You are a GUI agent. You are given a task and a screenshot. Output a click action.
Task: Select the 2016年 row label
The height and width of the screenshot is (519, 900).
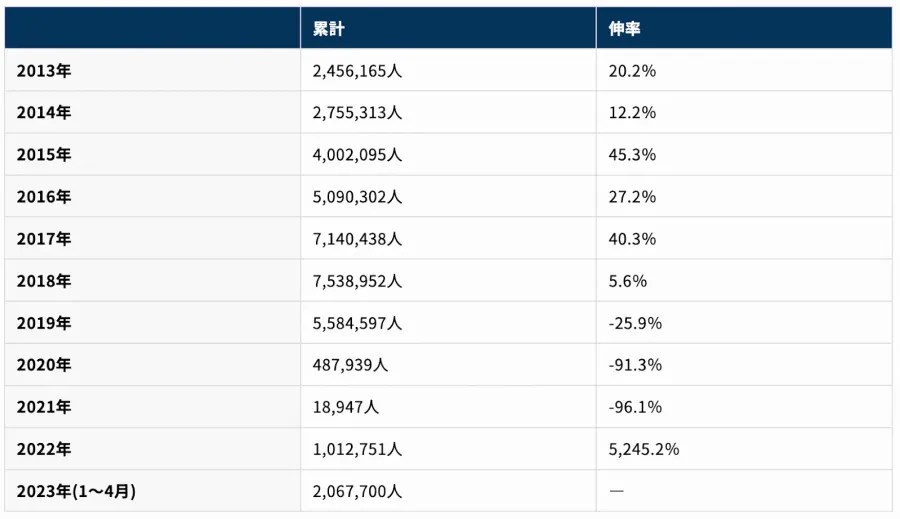click(44, 197)
